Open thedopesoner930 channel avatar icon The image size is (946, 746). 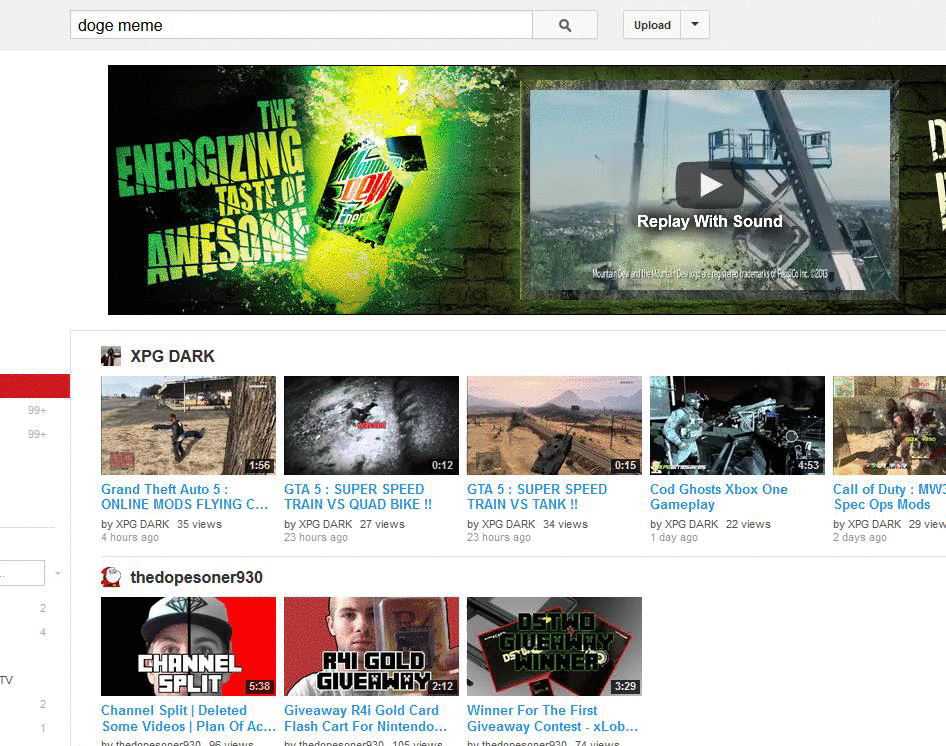[x=111, y=577]
